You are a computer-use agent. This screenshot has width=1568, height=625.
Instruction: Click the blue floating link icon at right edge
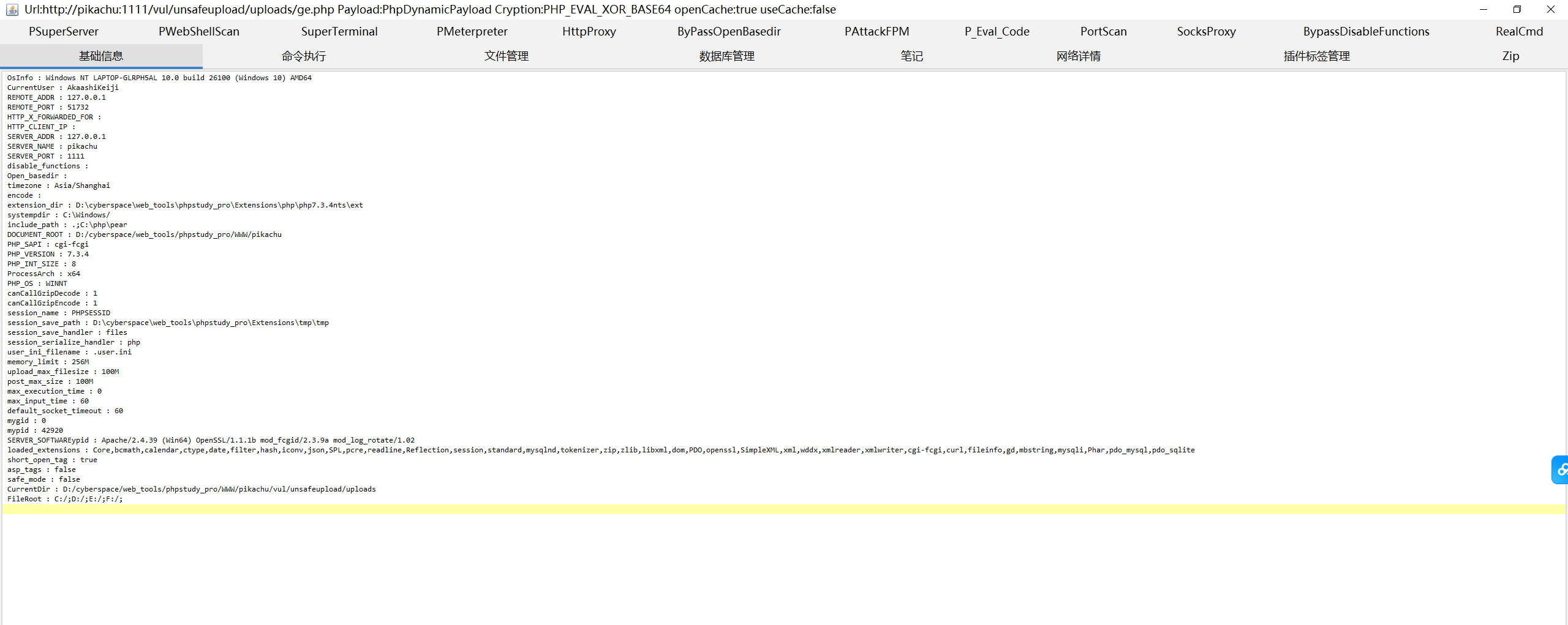pyautogui.click(x=1561, y=470)
